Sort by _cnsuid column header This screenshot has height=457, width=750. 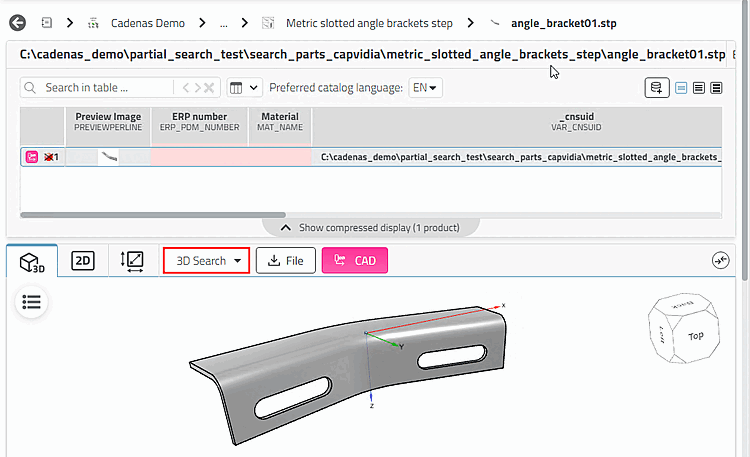click(x=517, y=126)
